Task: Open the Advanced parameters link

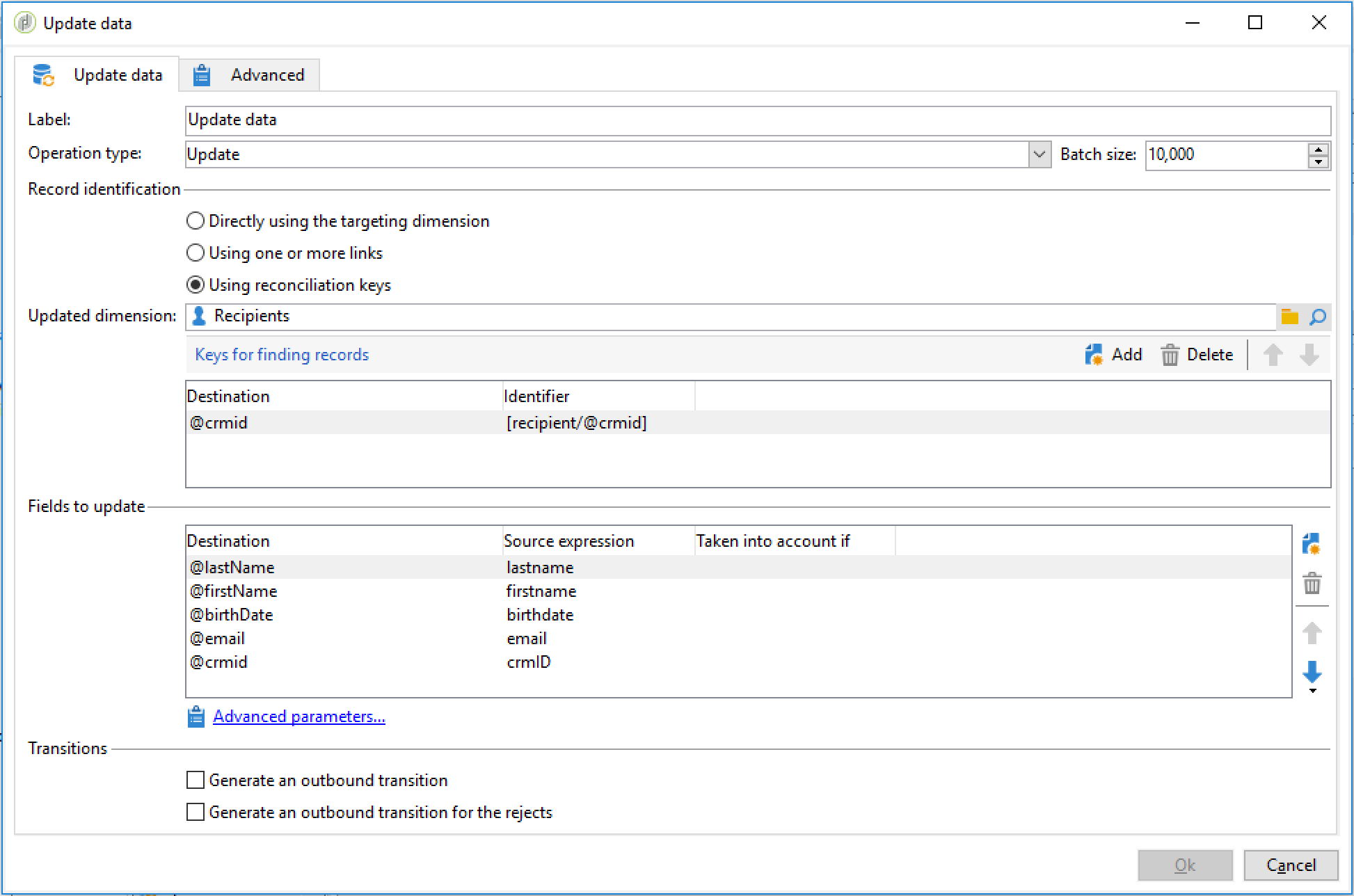Action: [298, 717]
